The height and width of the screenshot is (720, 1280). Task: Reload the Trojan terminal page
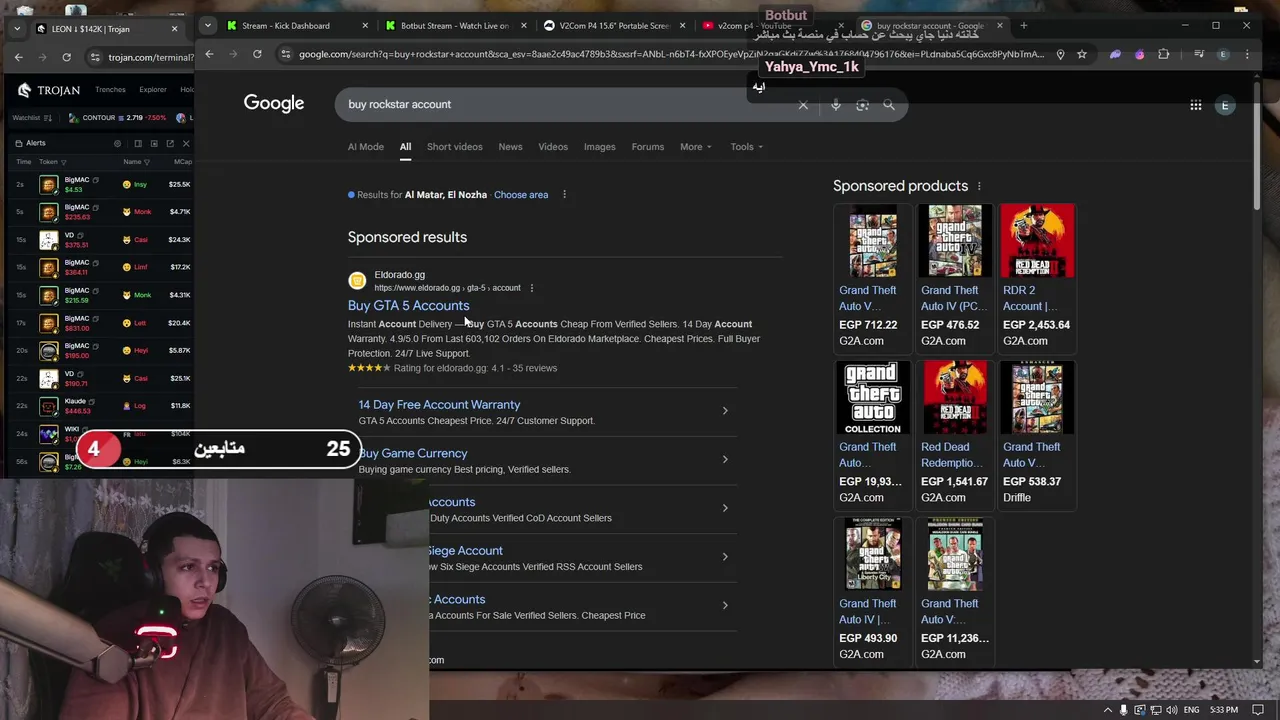tap(66, 57)
